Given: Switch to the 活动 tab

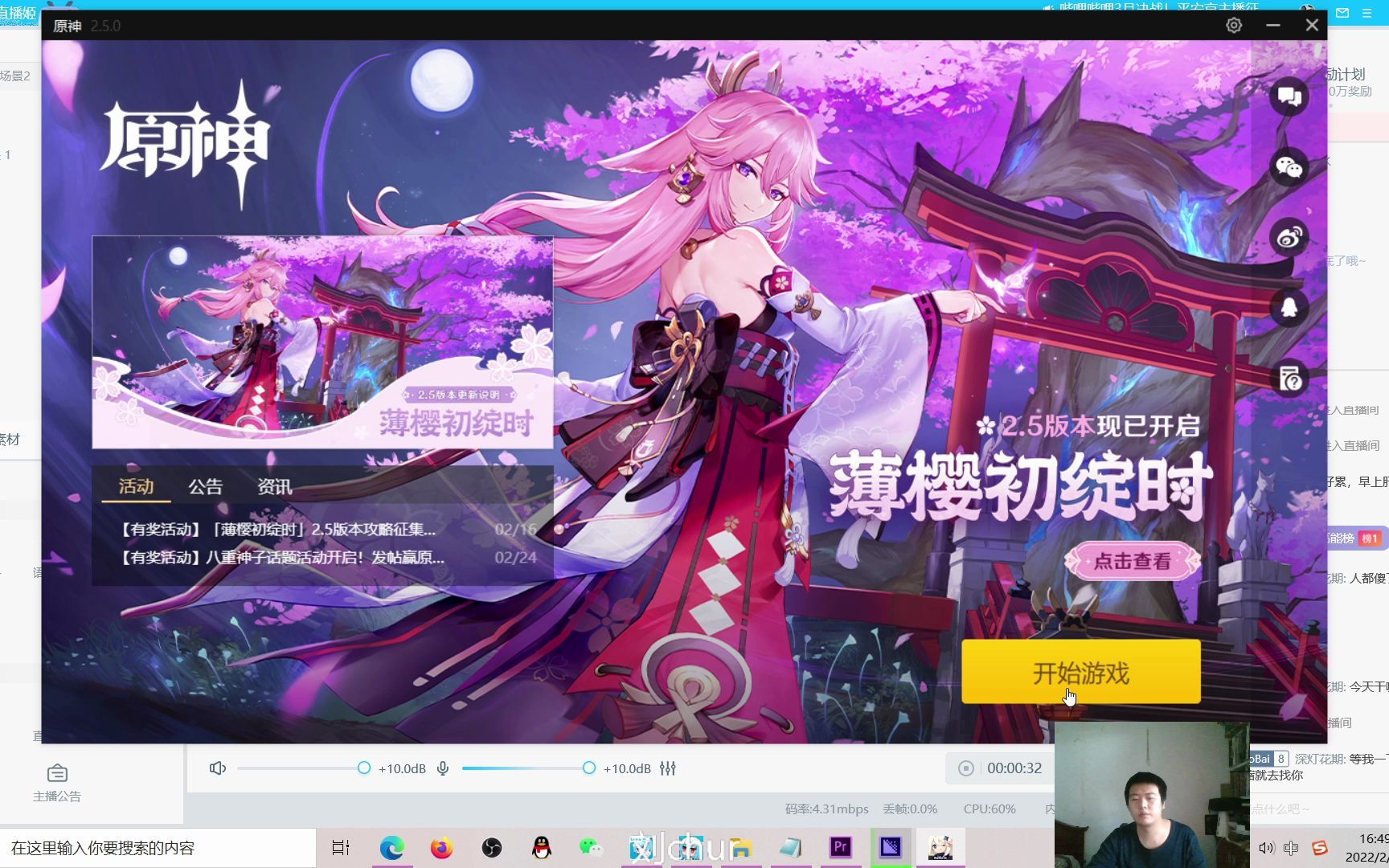Looking at the screenshot, I should [136, 486].
